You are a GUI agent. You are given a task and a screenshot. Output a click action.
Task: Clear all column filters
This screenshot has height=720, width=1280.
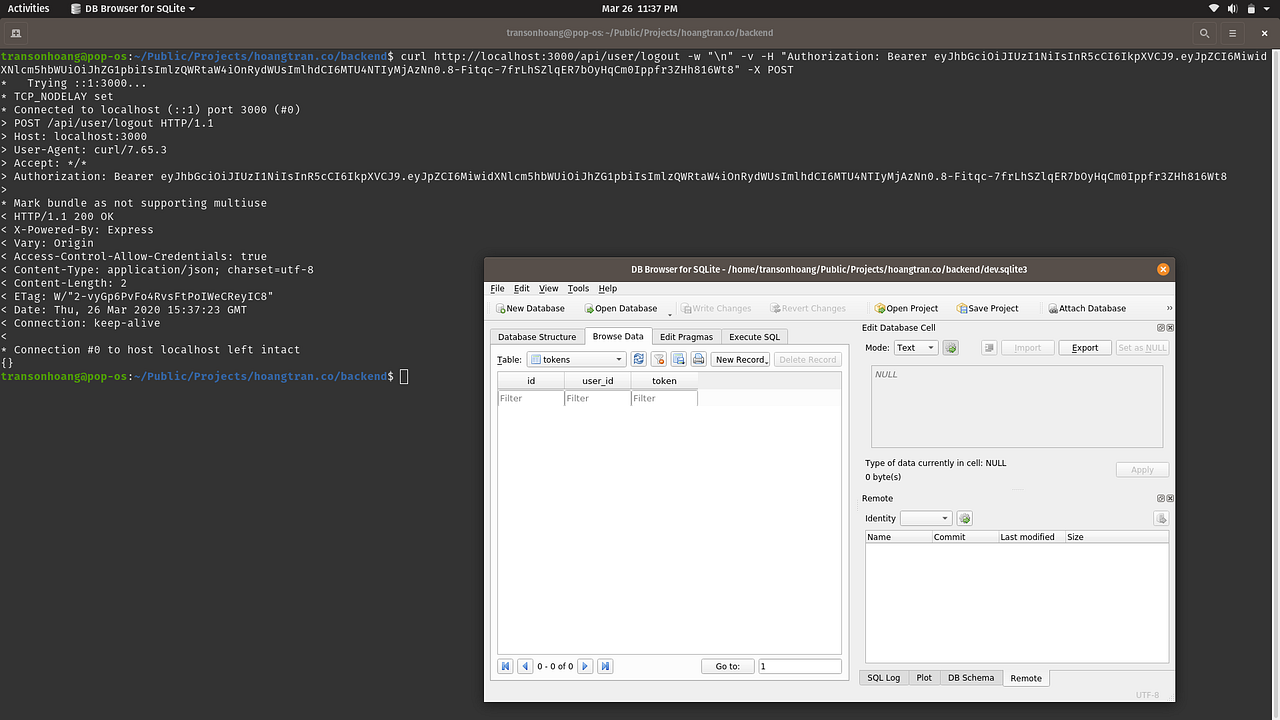pos(659,359)
